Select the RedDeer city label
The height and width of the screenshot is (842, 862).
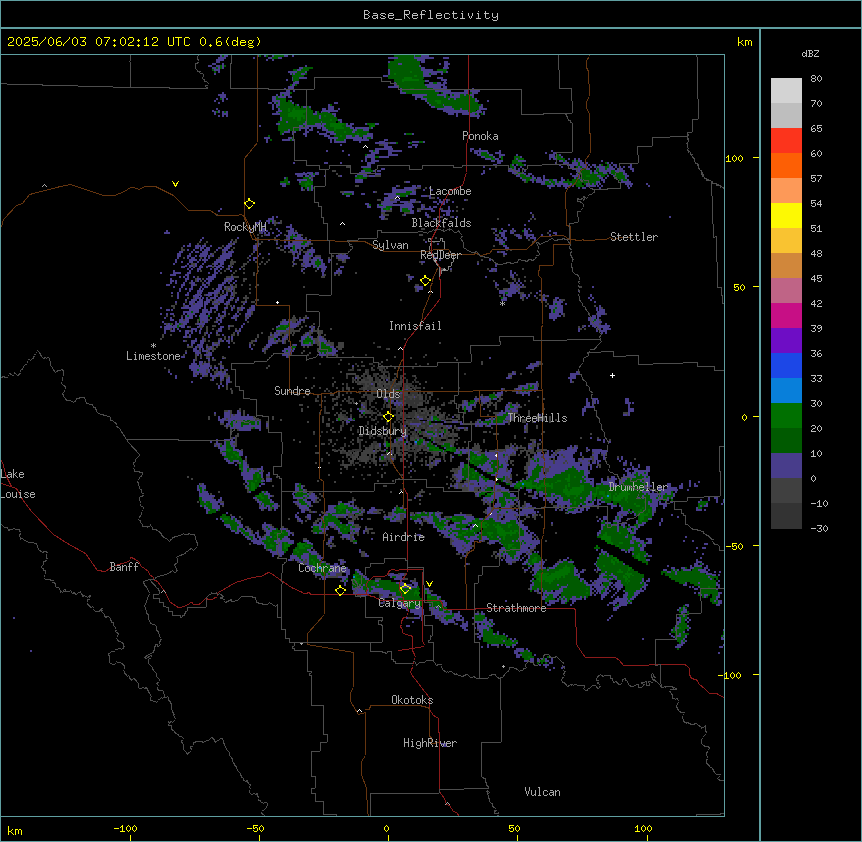(440, 255)
